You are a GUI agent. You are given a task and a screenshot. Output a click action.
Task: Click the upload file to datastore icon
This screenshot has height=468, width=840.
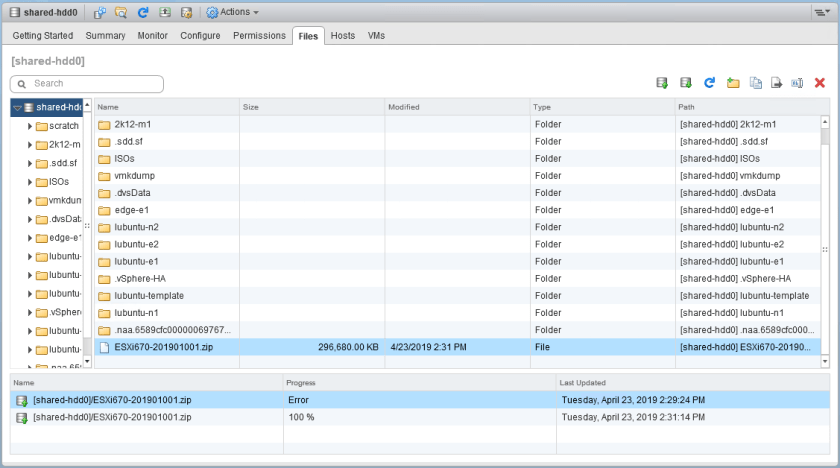tap(662, 83)
